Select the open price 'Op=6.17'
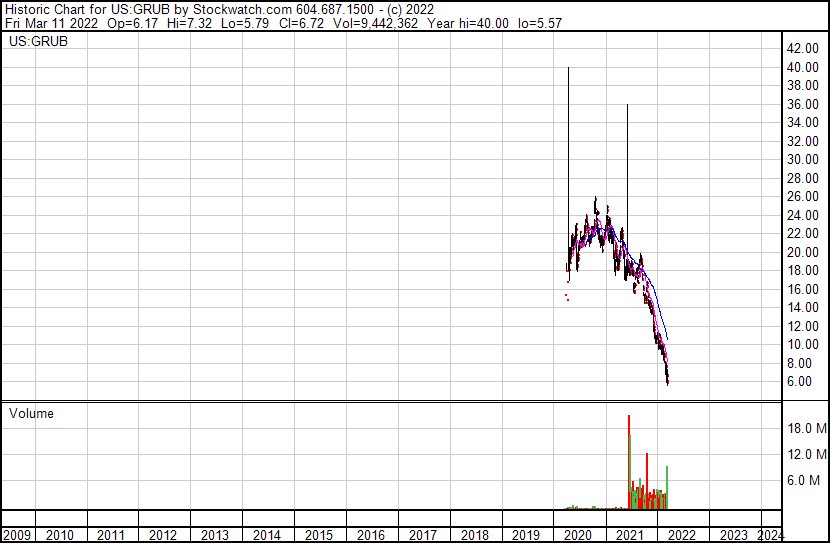This screenshot has width=830, height=543. click(x=132, y=23)
